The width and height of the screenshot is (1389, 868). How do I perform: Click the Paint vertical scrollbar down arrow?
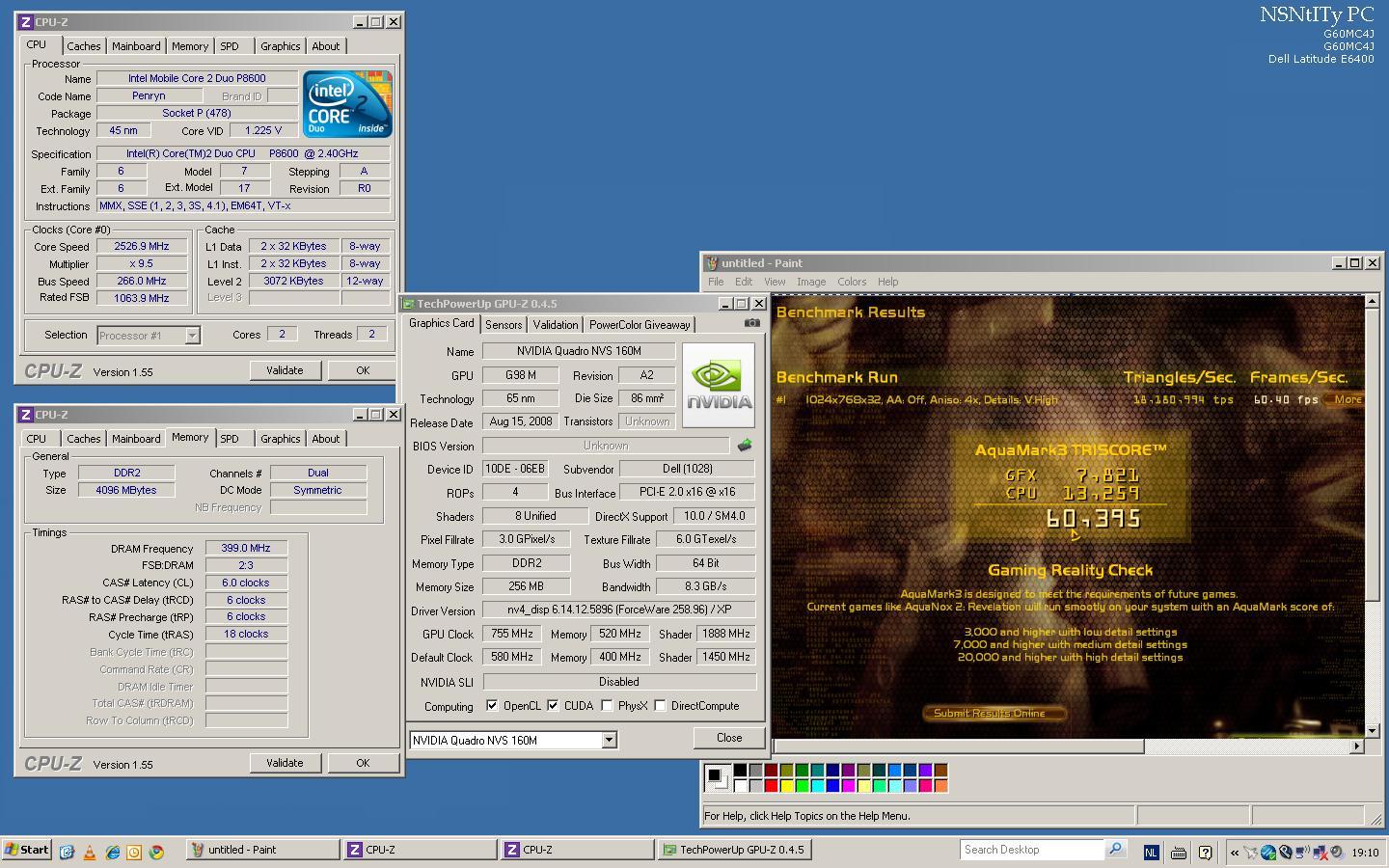[1372, 731]
